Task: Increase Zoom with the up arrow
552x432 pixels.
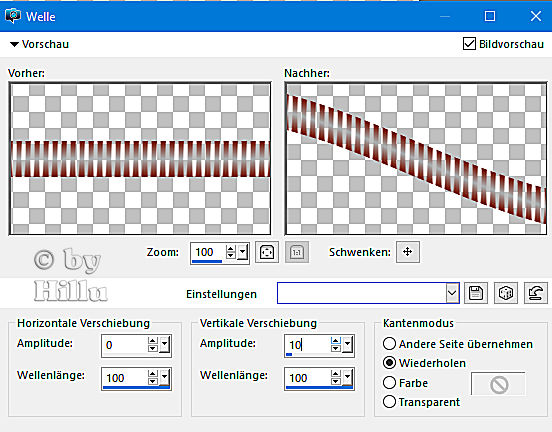Action: 231,249
